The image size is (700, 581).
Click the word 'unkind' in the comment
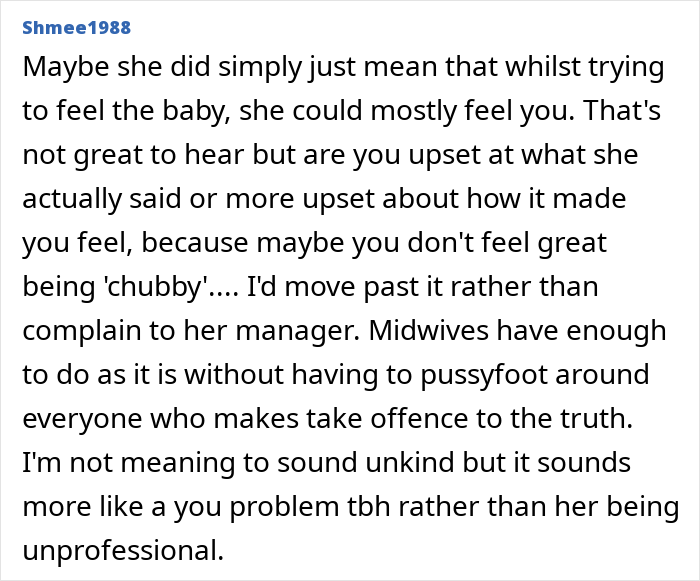click(409, 462)
